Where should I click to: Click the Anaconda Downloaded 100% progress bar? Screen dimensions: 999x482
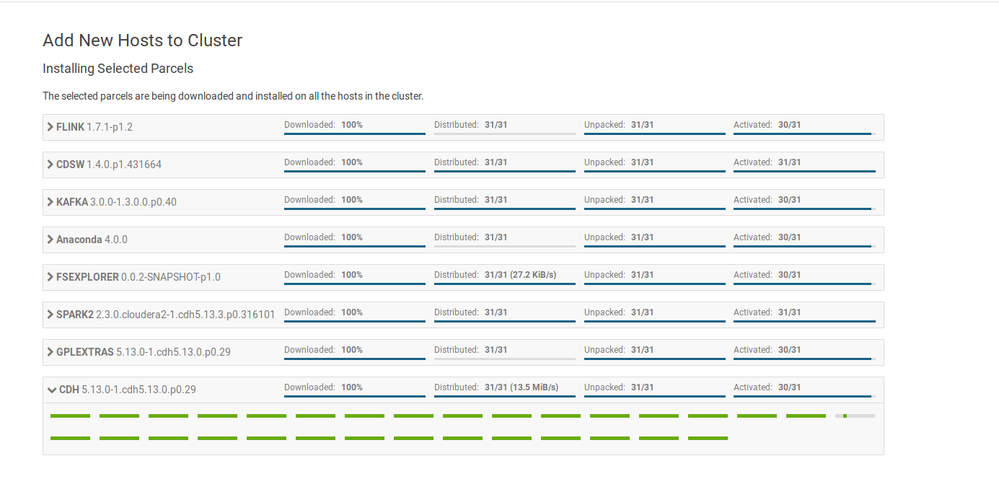point(355,246)
